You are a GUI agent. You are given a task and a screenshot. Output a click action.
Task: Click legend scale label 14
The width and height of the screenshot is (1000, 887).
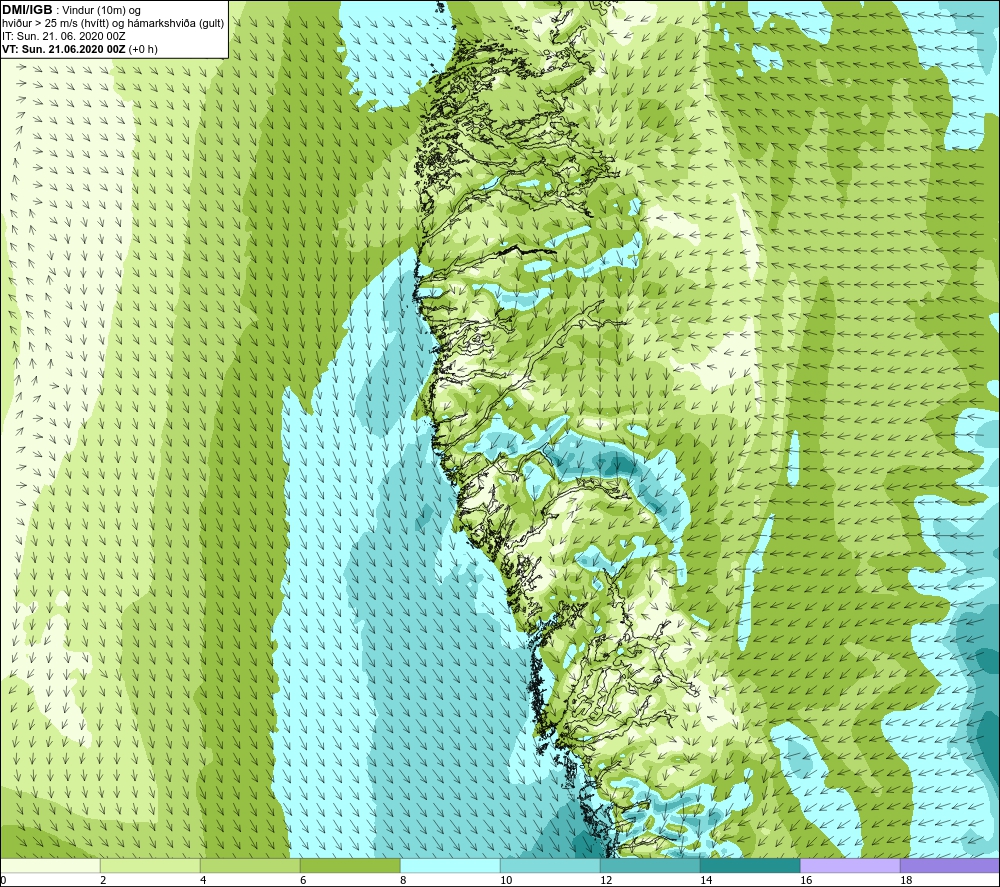[706, 881]
